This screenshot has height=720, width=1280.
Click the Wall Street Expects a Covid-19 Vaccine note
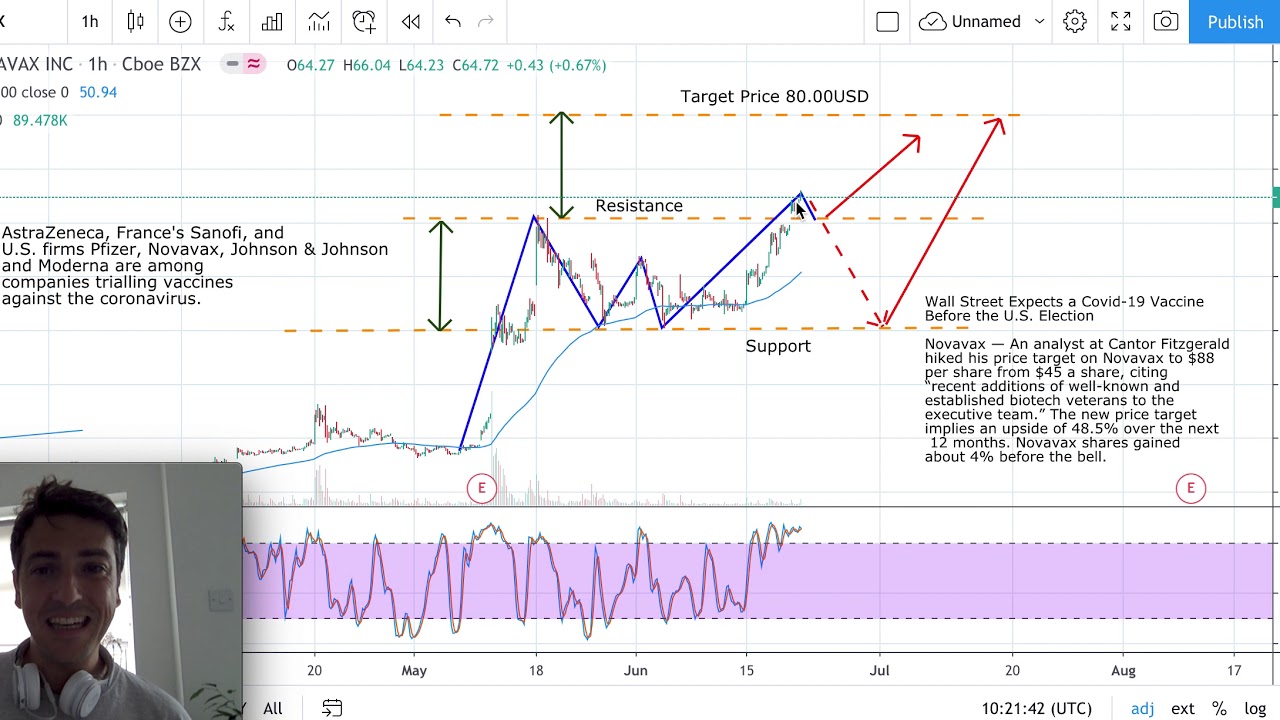(1064, 308)
